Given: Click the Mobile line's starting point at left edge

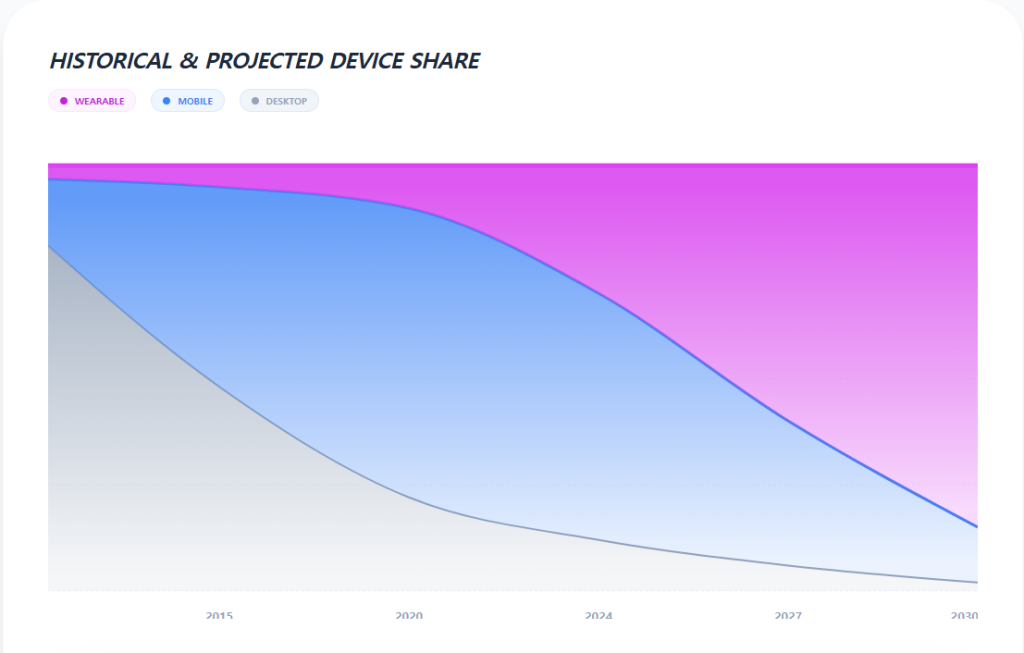Looking at the screenshot, I should click(x=49, y=180).
